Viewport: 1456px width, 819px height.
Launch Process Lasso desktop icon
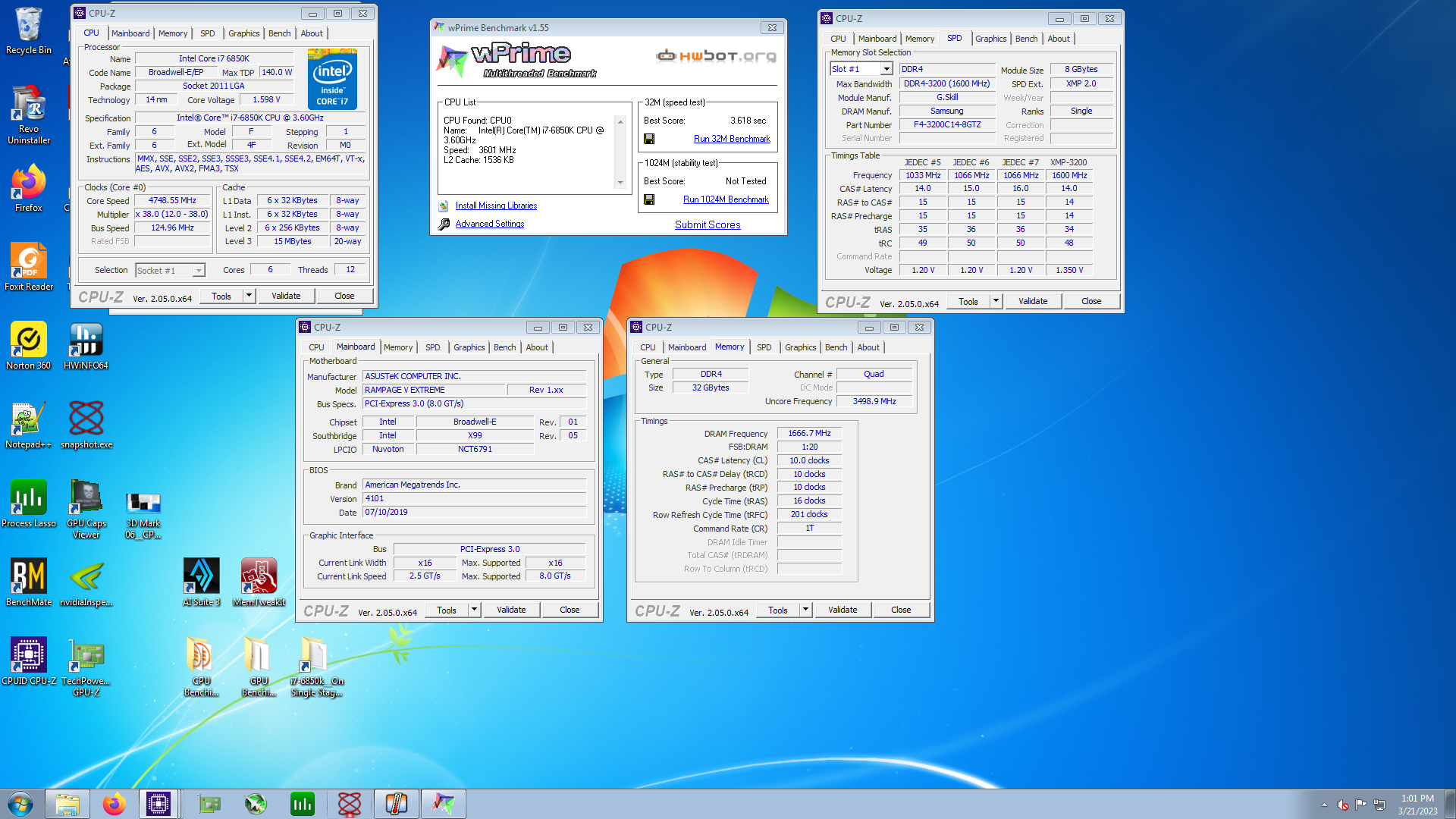pyautogui.click(x=29, y=504)
